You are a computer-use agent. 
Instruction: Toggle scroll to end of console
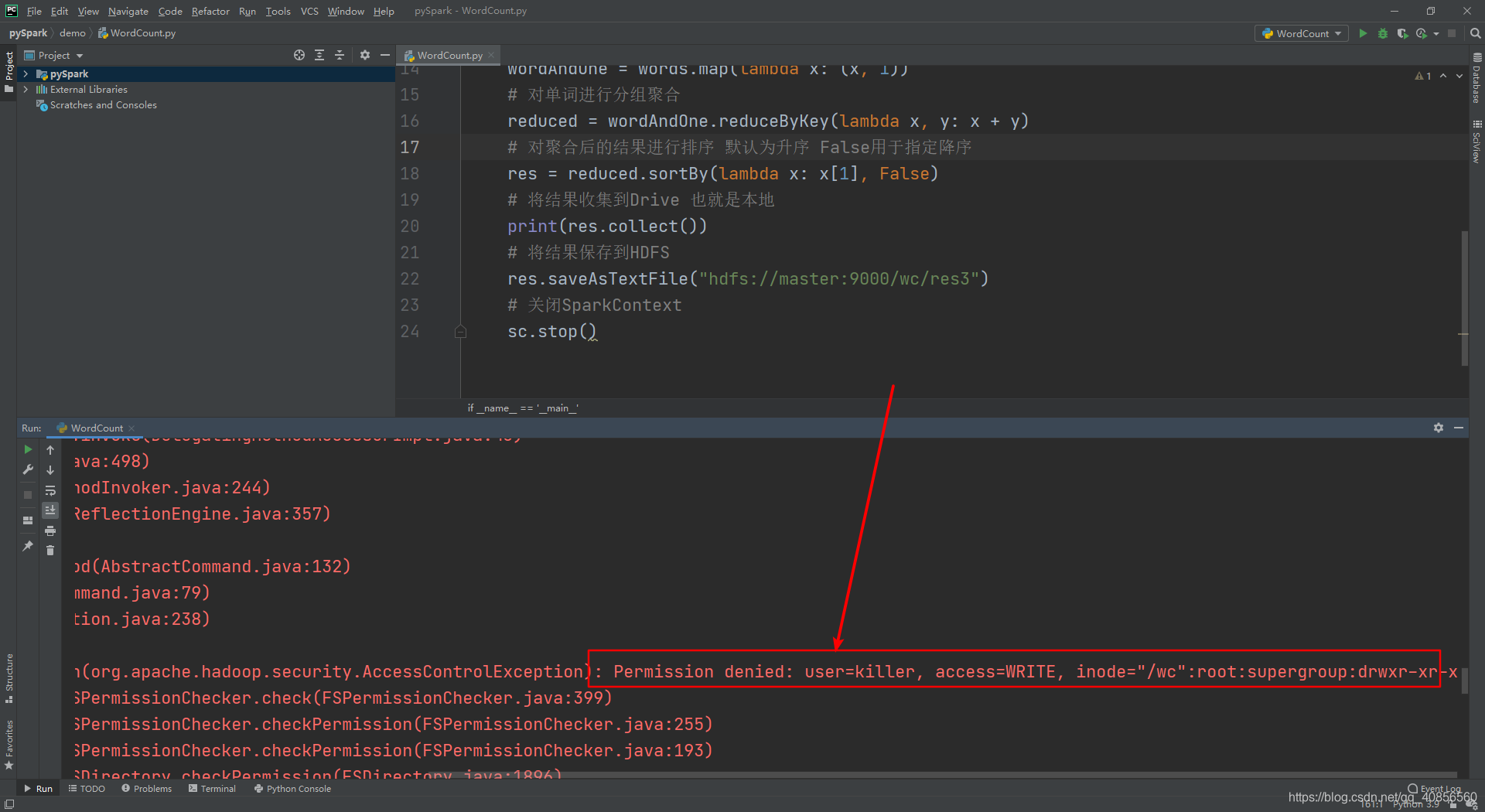(50, 510)
